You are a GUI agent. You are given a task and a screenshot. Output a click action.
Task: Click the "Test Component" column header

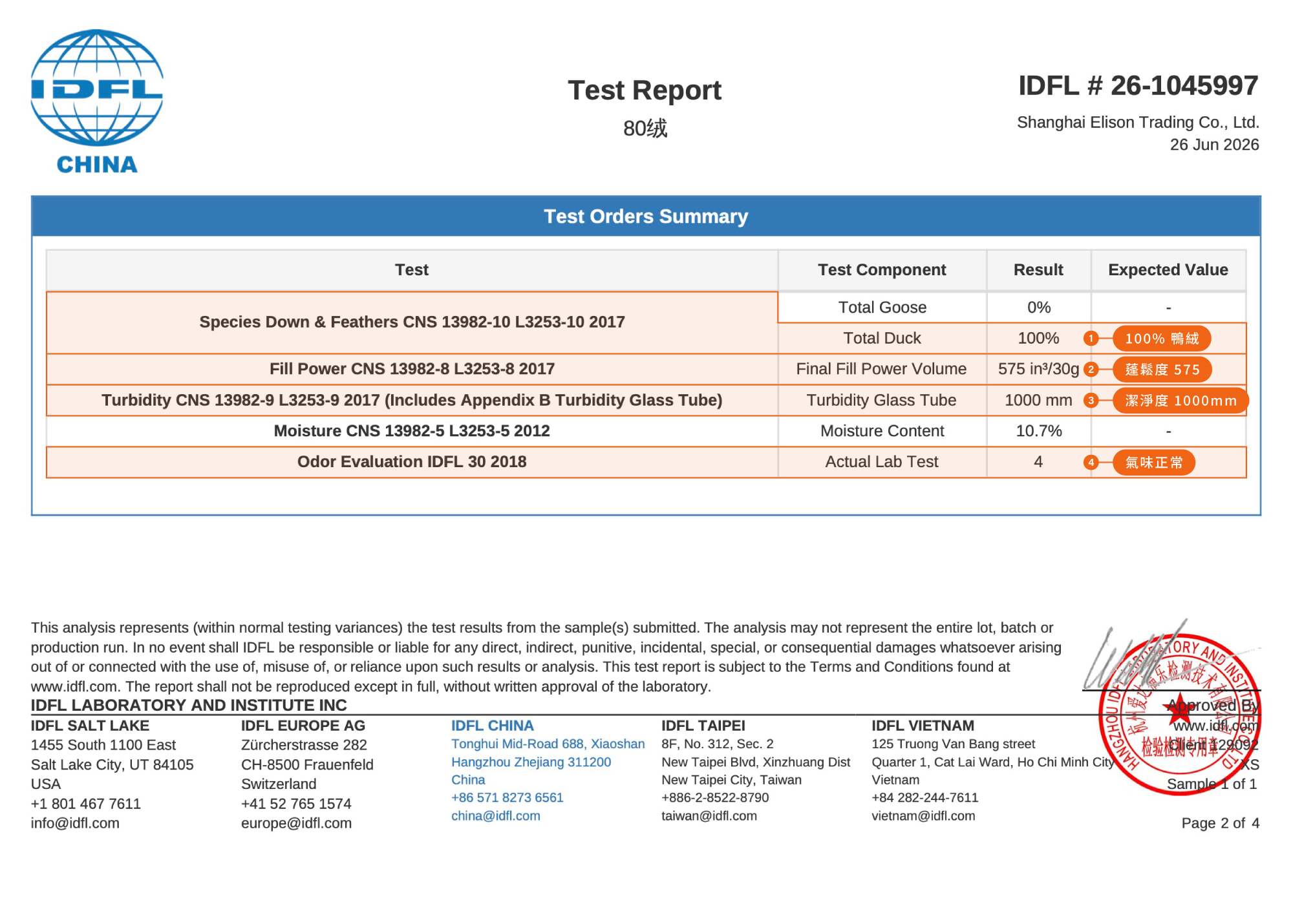tap(882, 269)
